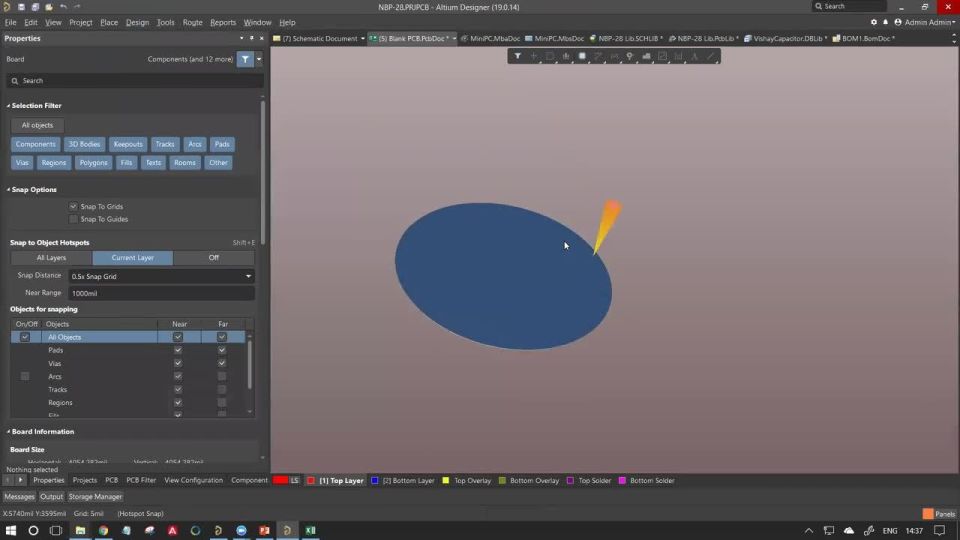Open the Snap Distance dropdown

[x=162, y=276]
